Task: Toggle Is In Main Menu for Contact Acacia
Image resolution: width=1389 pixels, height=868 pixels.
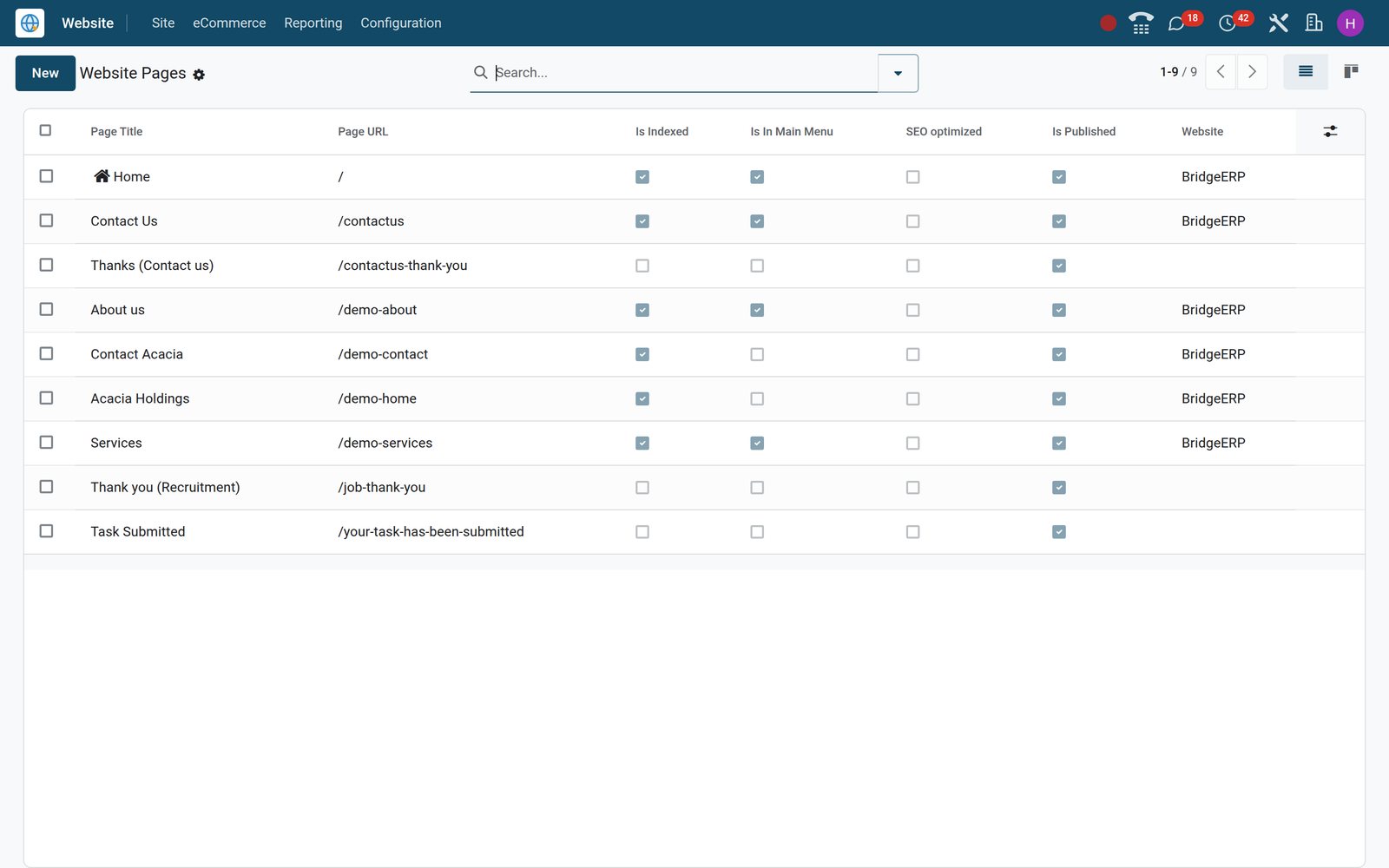Action: [757, 354]
